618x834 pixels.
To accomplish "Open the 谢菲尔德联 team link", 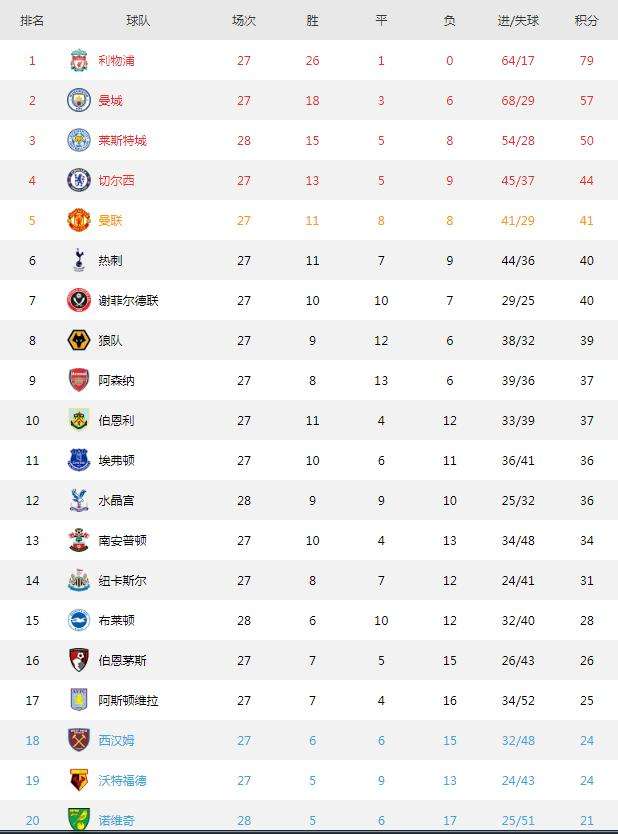I will pos(128,301).
